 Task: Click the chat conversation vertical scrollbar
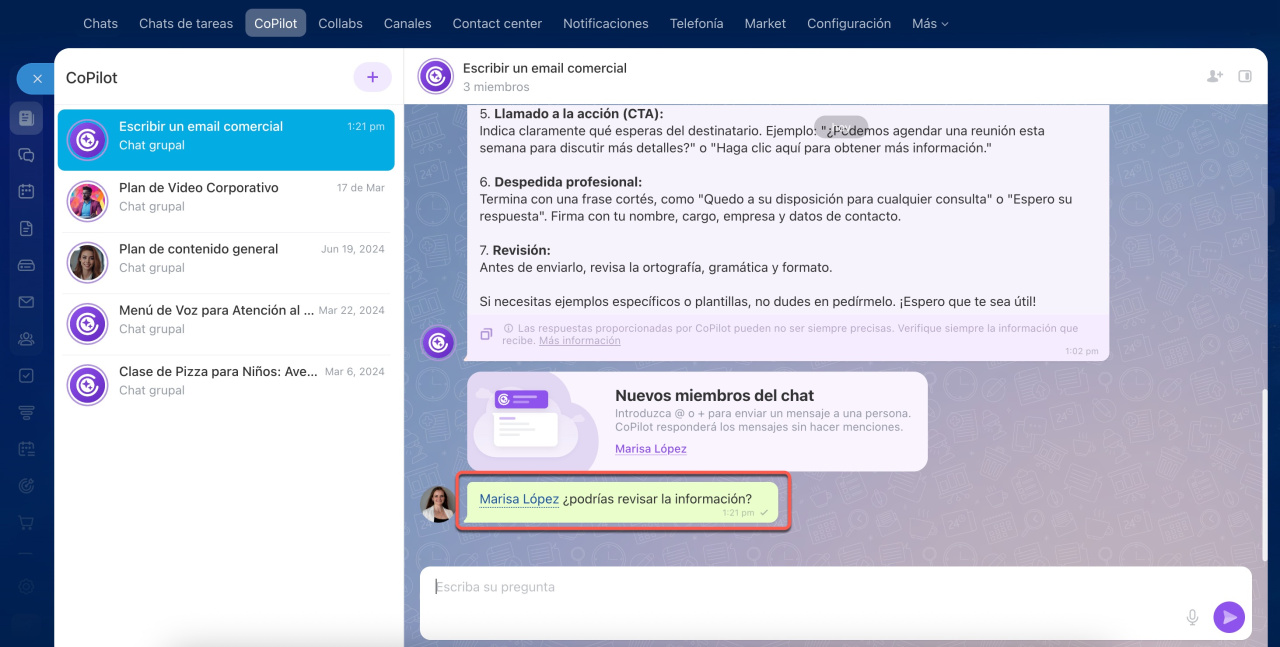pyautogui.click(x=1265, y=475)
